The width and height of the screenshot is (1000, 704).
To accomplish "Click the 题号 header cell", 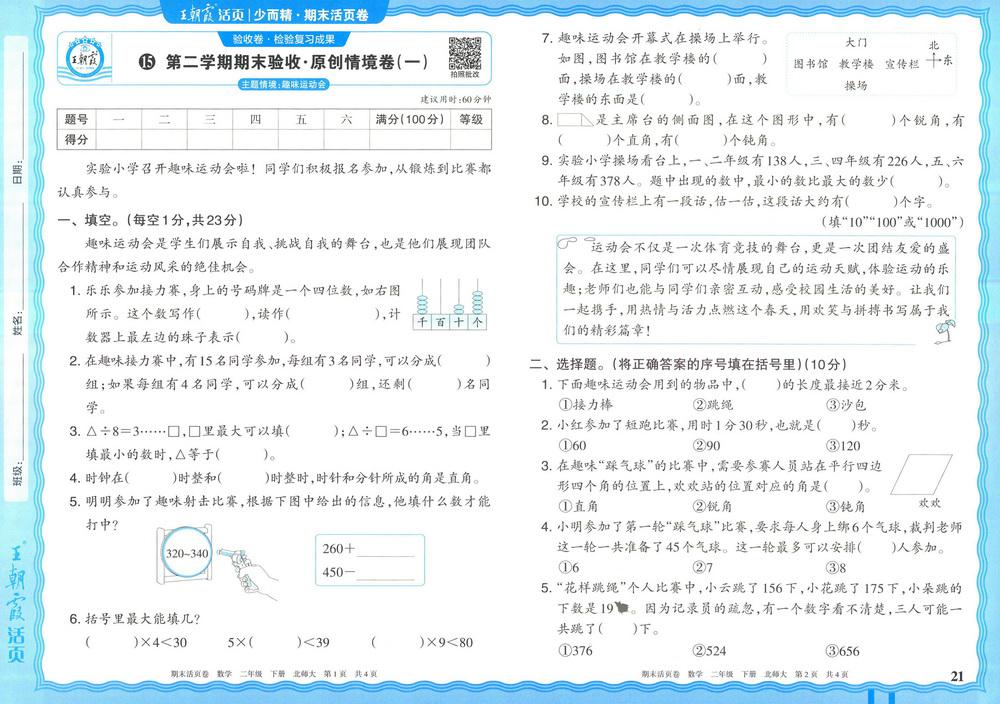I will click(77, 119).
